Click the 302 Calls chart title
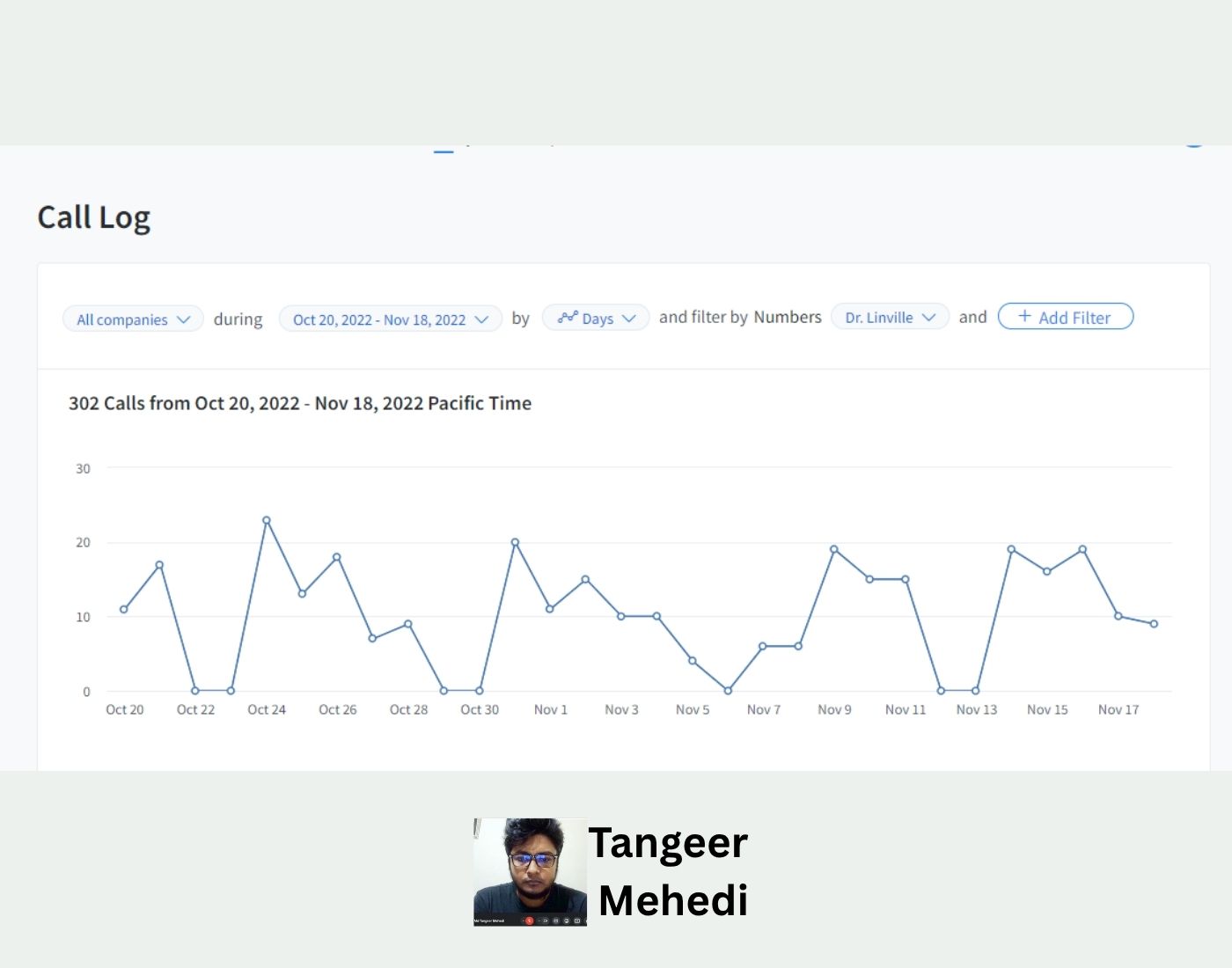The image size is (1232, 968). [x=300, y=403]
